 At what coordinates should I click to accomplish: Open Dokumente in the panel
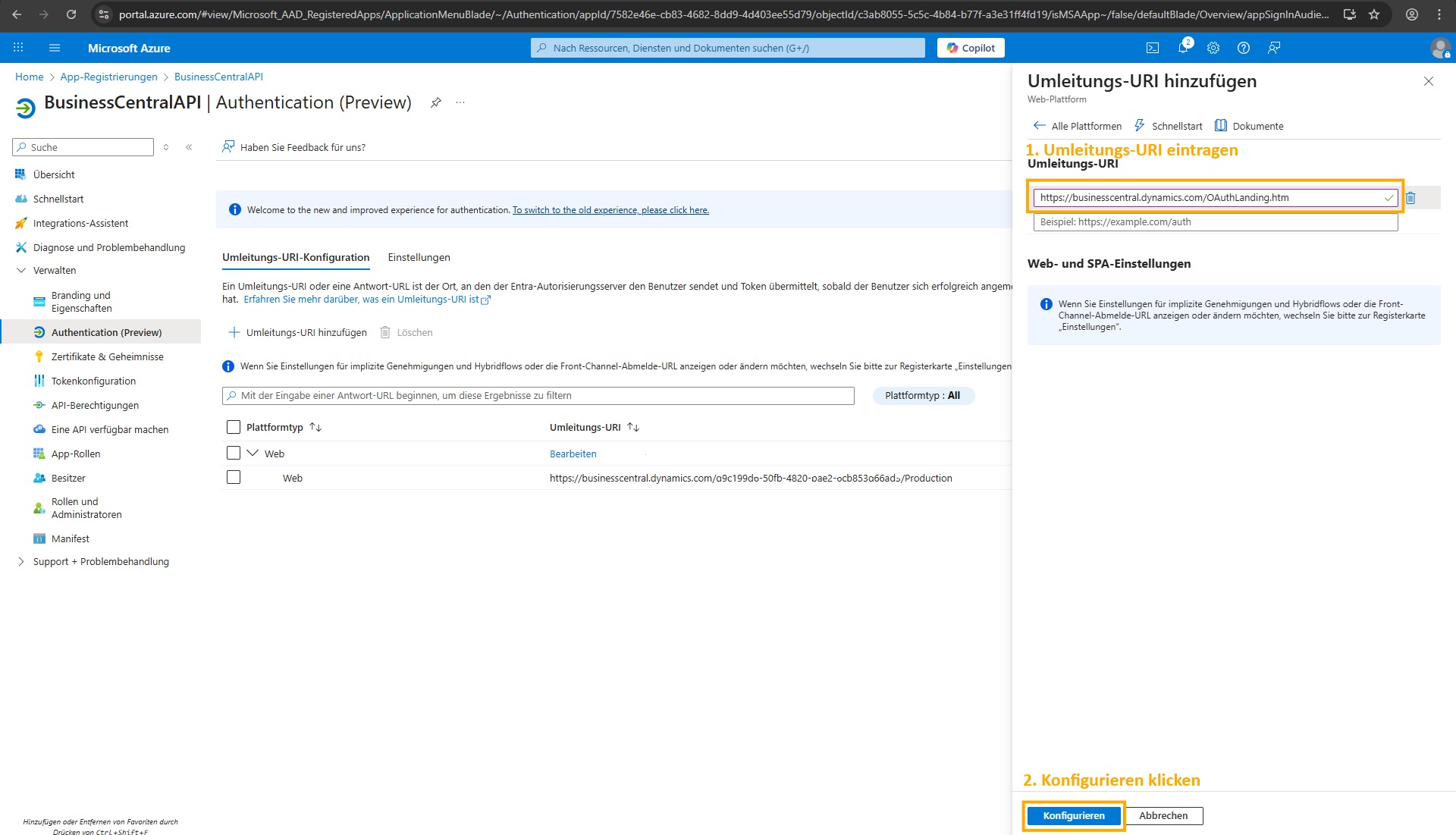pos(1249,126)
